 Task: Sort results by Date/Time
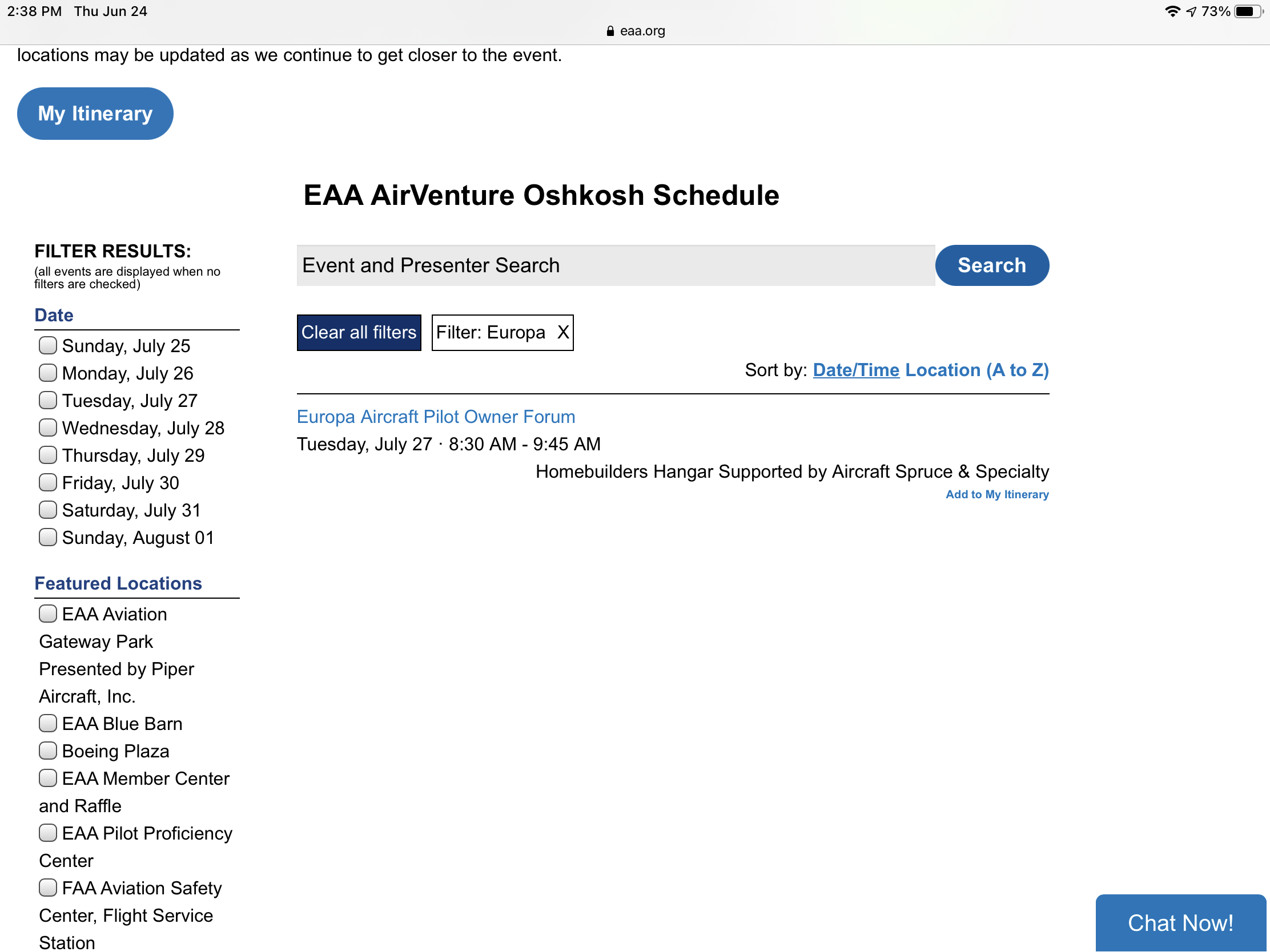(856, 370)
